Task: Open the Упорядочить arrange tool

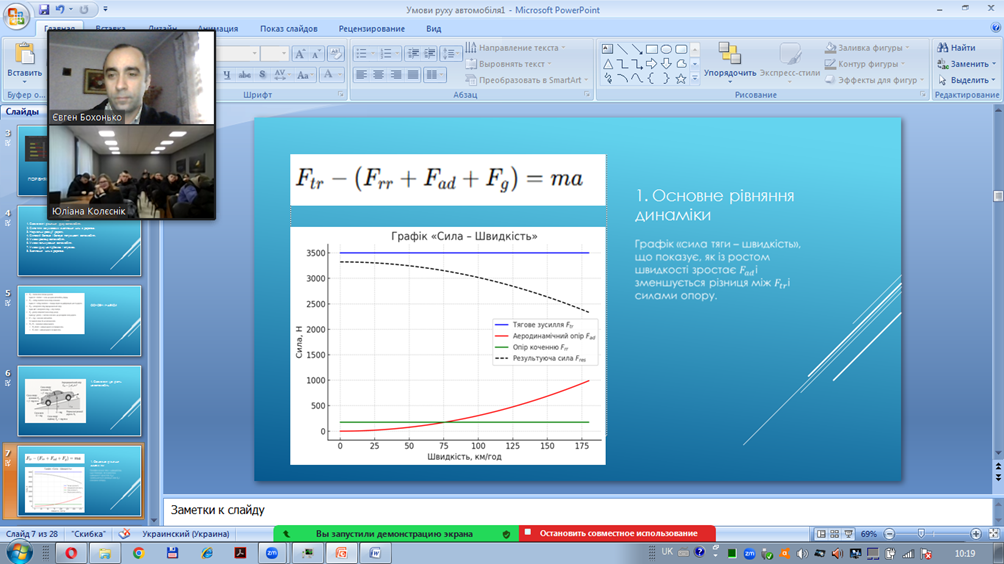Action: point(730,61)
